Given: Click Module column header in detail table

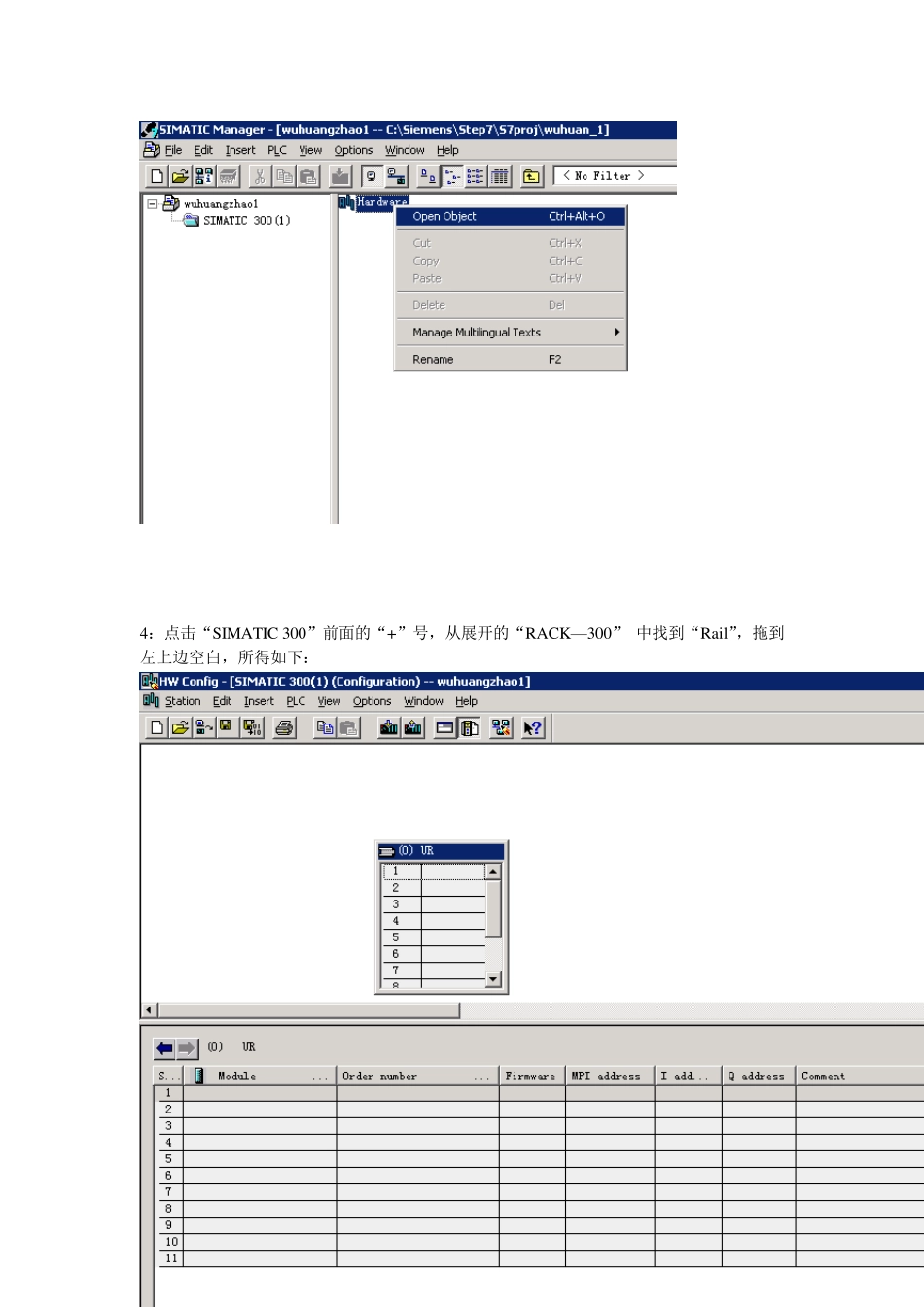Looking at the screenshot, I should [x=259, y=1077].
